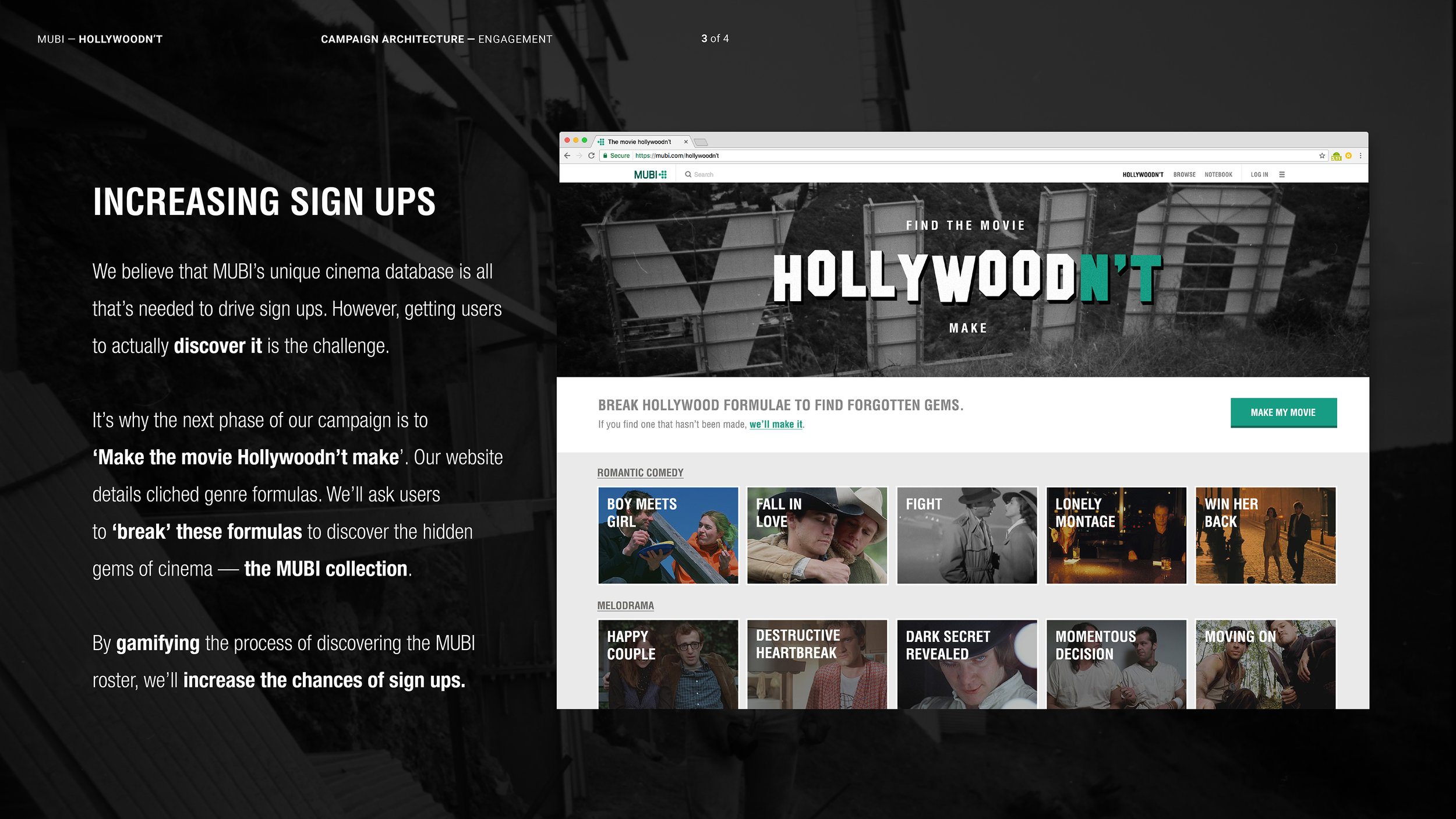Image resolution: width=1456 pixels, height=819 pixels.
Task: Click the '3 of 4' page indicator
Action: (x=715, y=38)
